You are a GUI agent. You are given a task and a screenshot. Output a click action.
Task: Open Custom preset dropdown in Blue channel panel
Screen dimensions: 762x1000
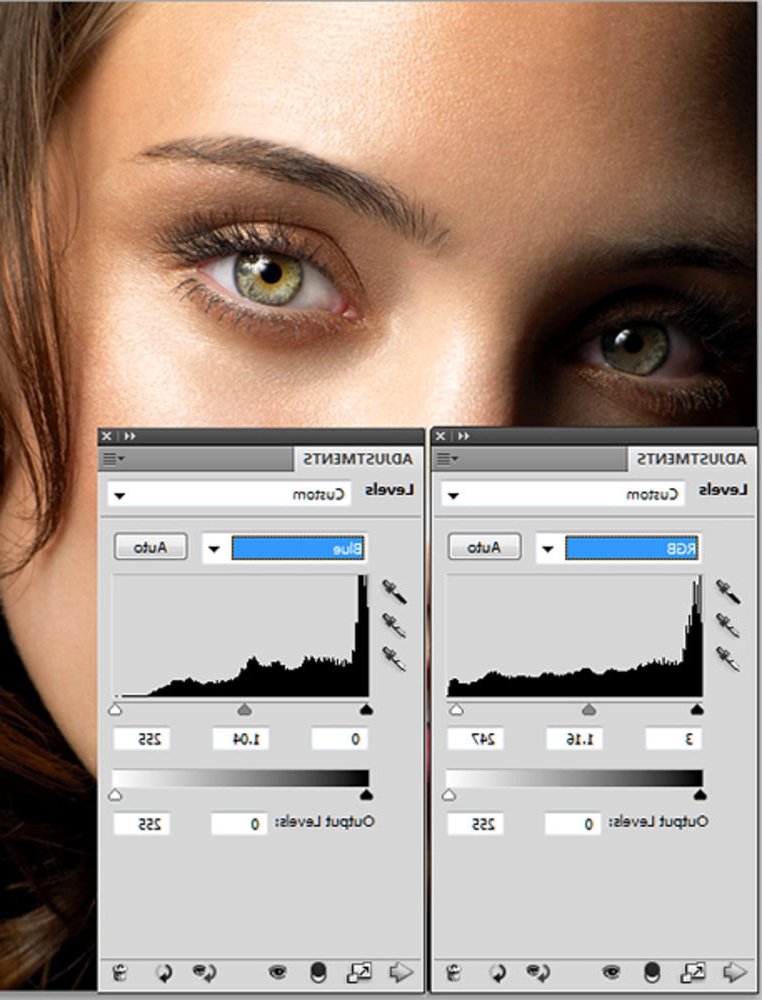pyautogui.click(x=230, y=494)
